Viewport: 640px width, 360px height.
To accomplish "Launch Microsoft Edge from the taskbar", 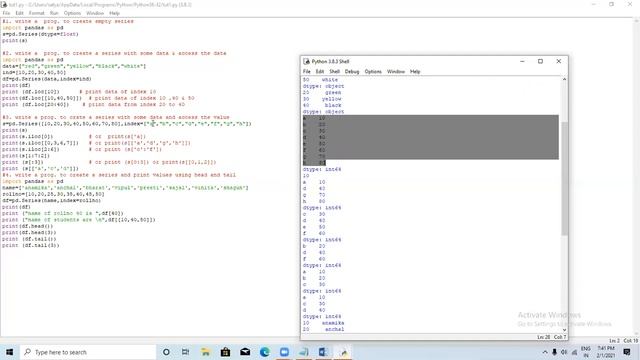I will [264, 352].
